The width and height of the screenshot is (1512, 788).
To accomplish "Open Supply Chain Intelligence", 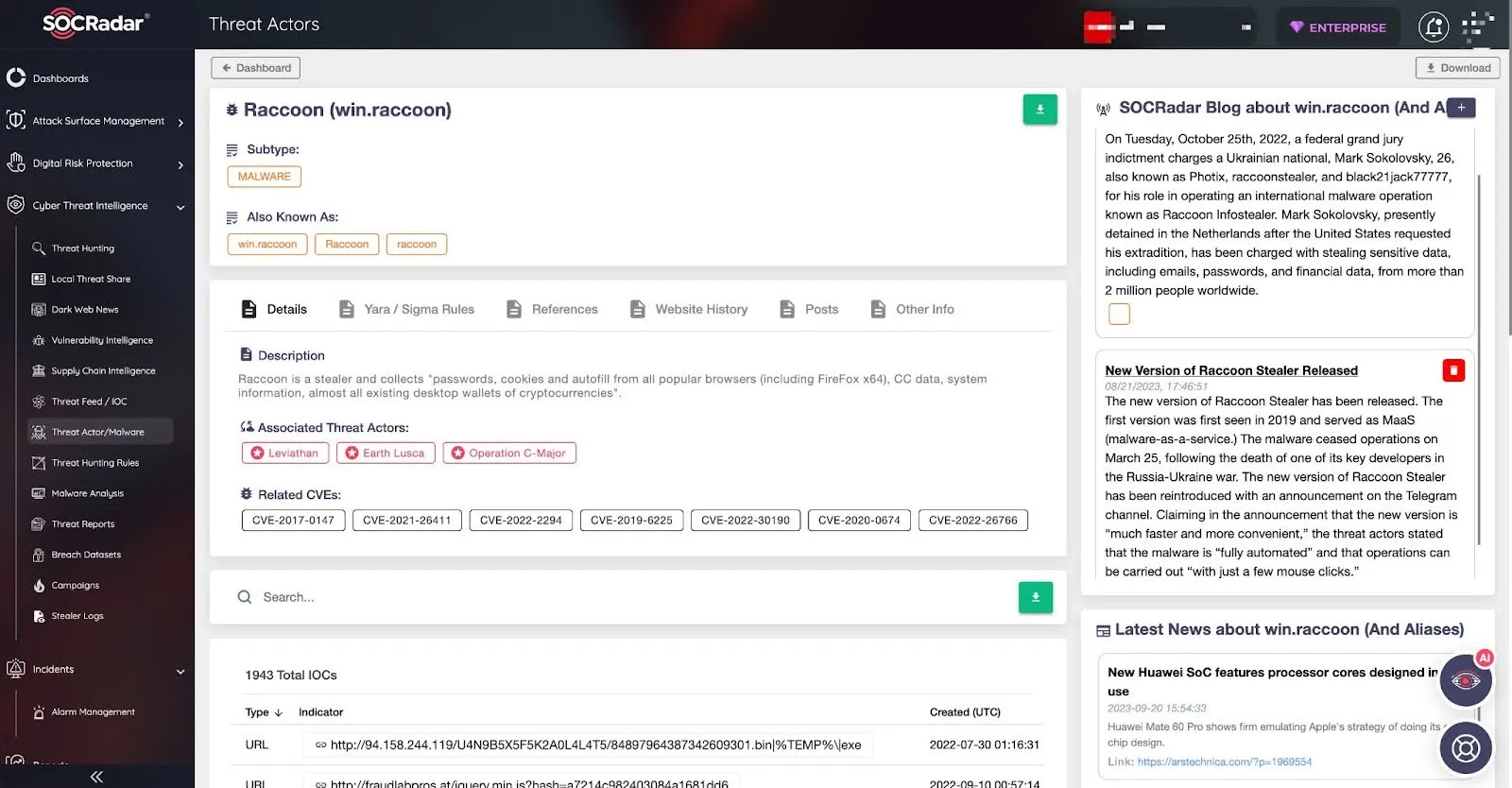I will [103, 371].
